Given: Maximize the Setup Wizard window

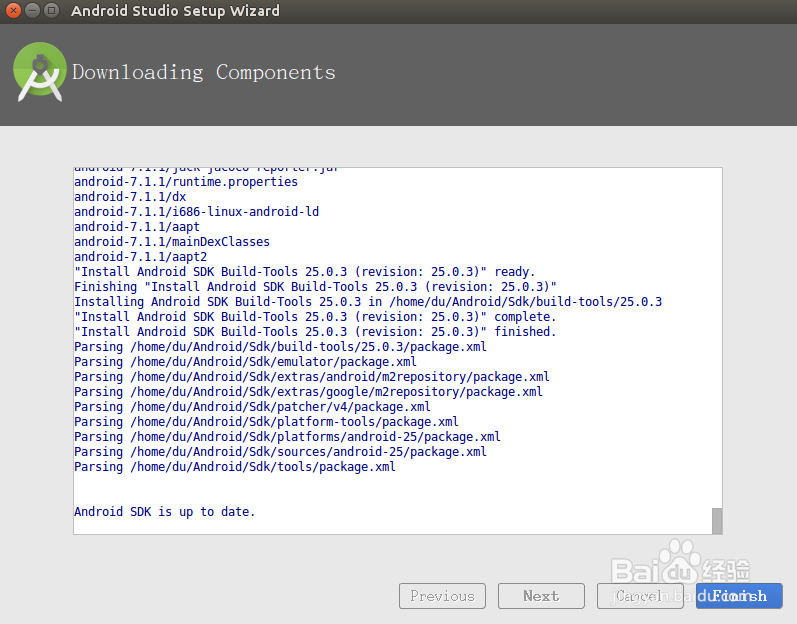Looking at the screenshot, I should pyautogui.click(x=51, y=11).
